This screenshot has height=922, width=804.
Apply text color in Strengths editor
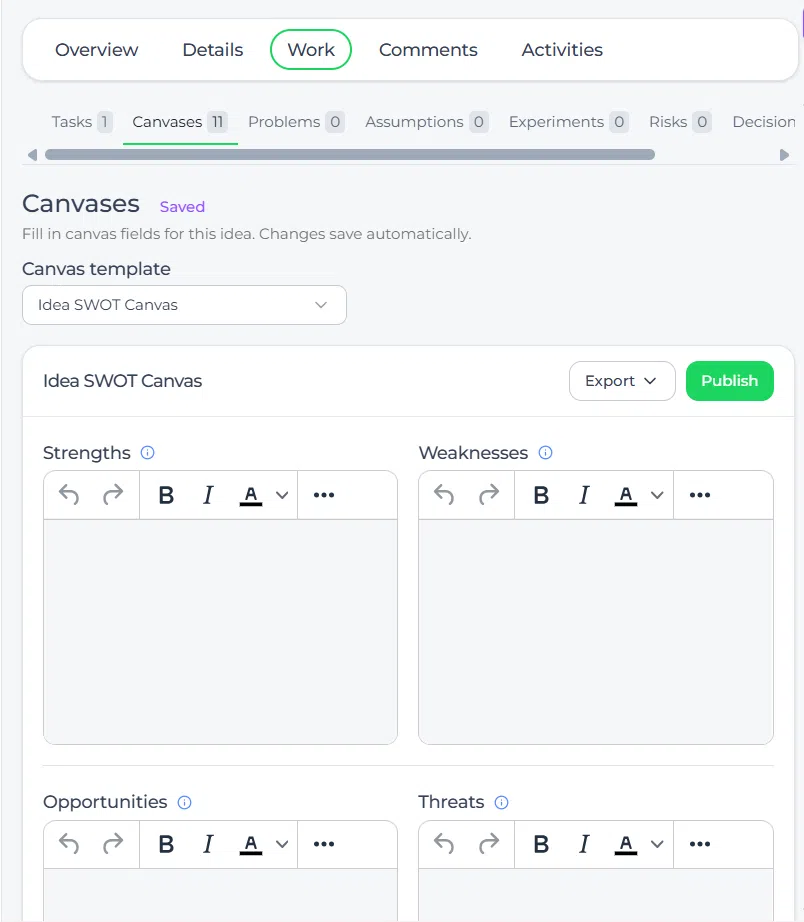click(251, 495)
